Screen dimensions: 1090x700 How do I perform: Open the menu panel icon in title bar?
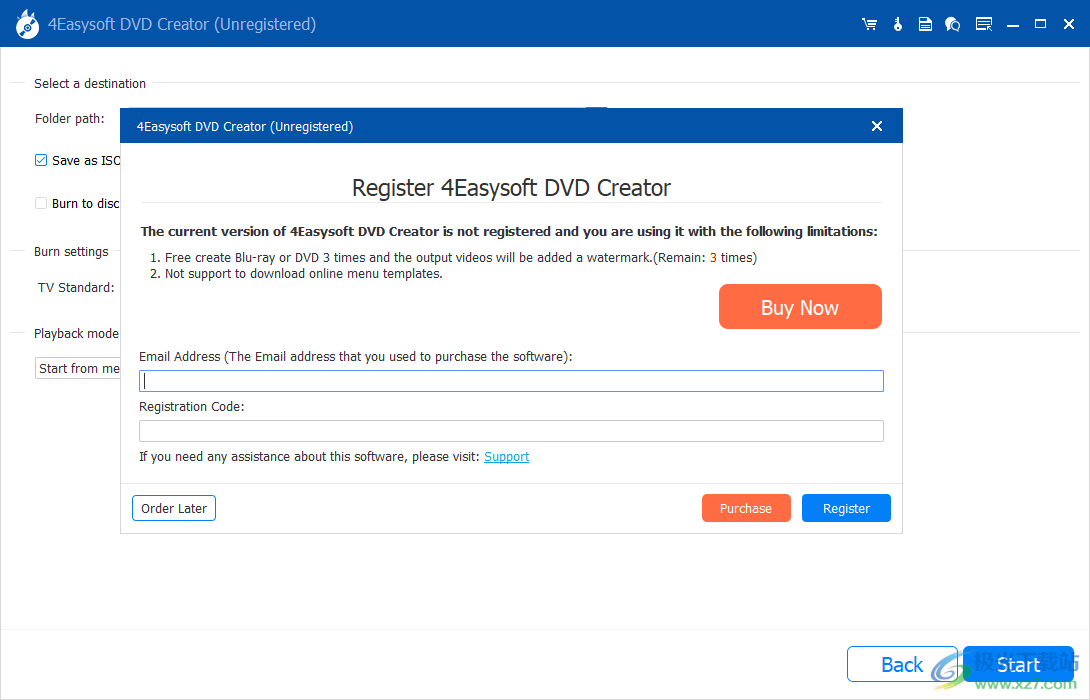tap(984, 23)
